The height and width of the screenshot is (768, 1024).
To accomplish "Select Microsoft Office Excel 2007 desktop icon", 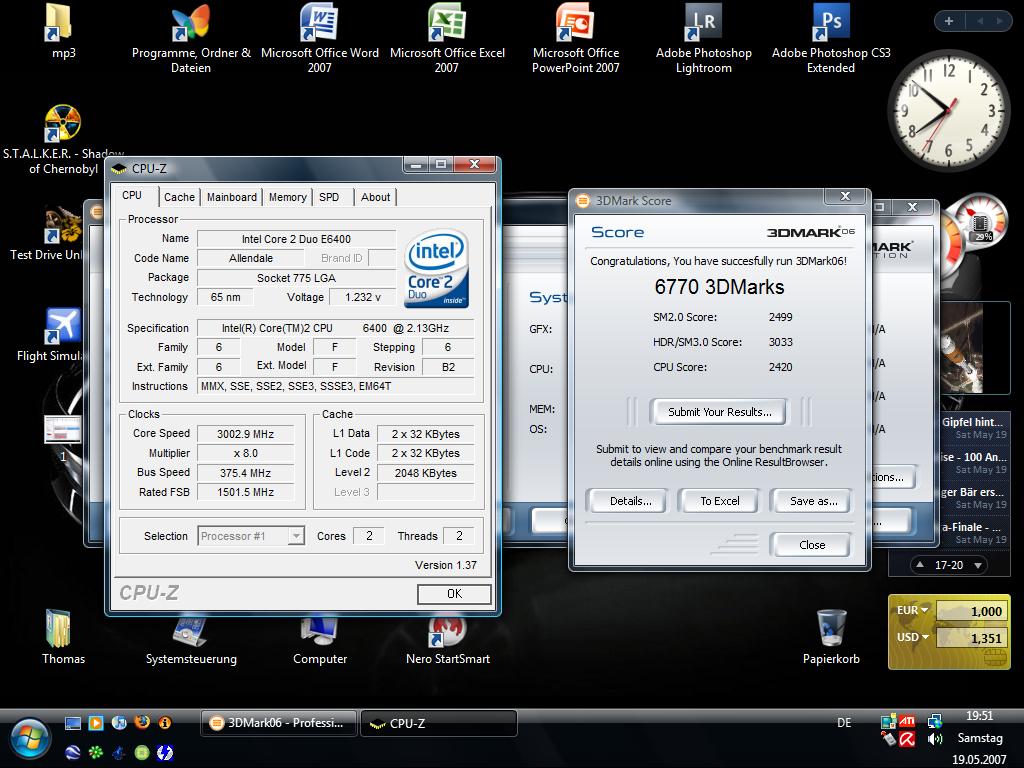I will tap(447, 38).
